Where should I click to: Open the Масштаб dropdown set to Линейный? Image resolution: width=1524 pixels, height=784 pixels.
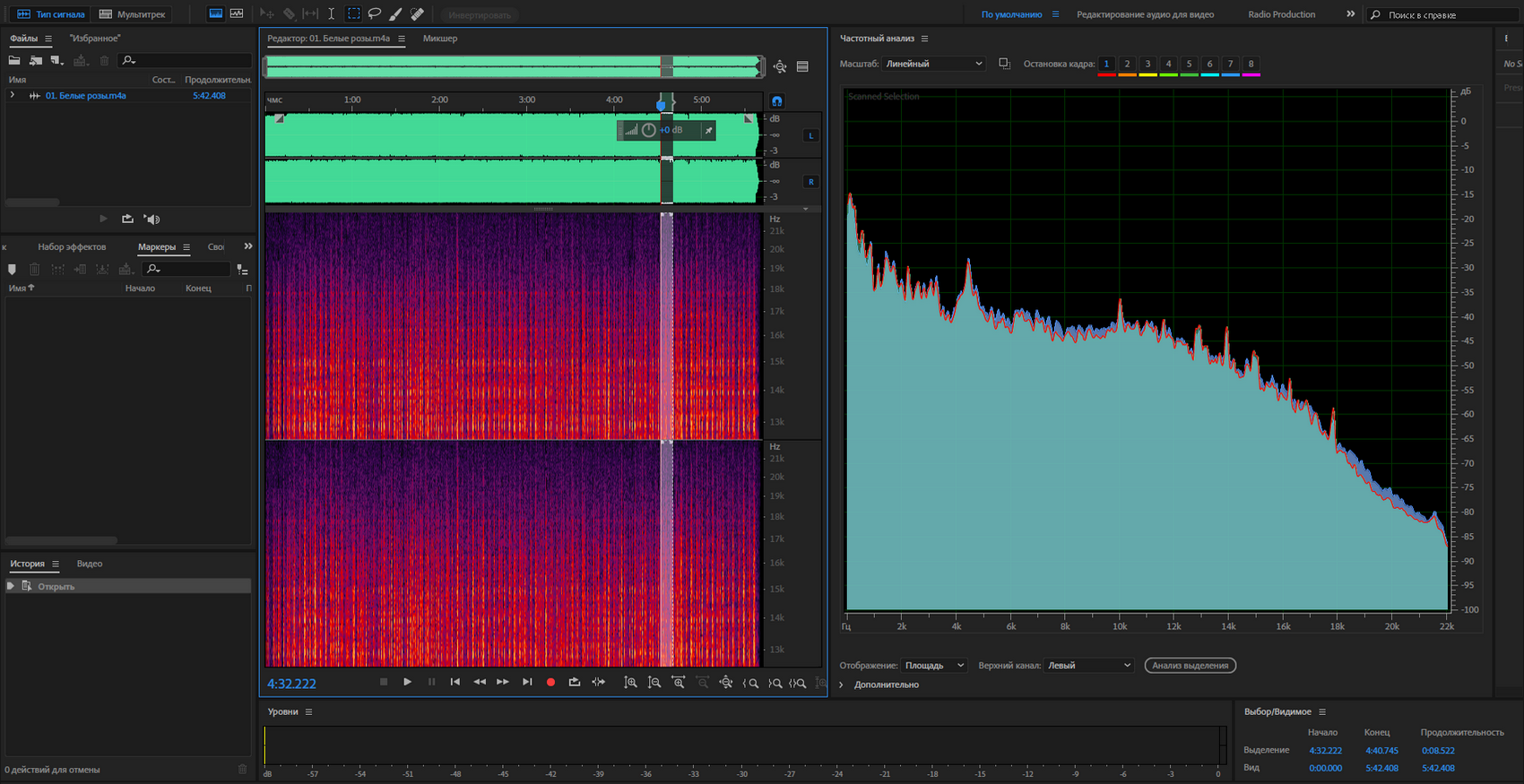pyautogui.click(x=933, y=64)
